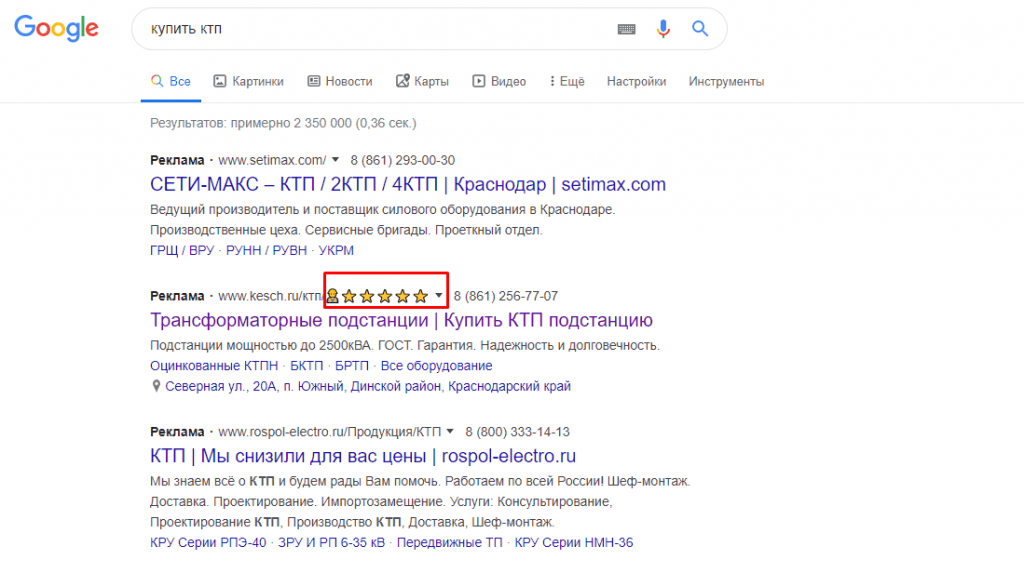The height and width of the screenshot is (573, 1024).
Task: Open 'Трансформаторные подстанции | Купить КТП подстанцию' result
Action: point(401,320)
